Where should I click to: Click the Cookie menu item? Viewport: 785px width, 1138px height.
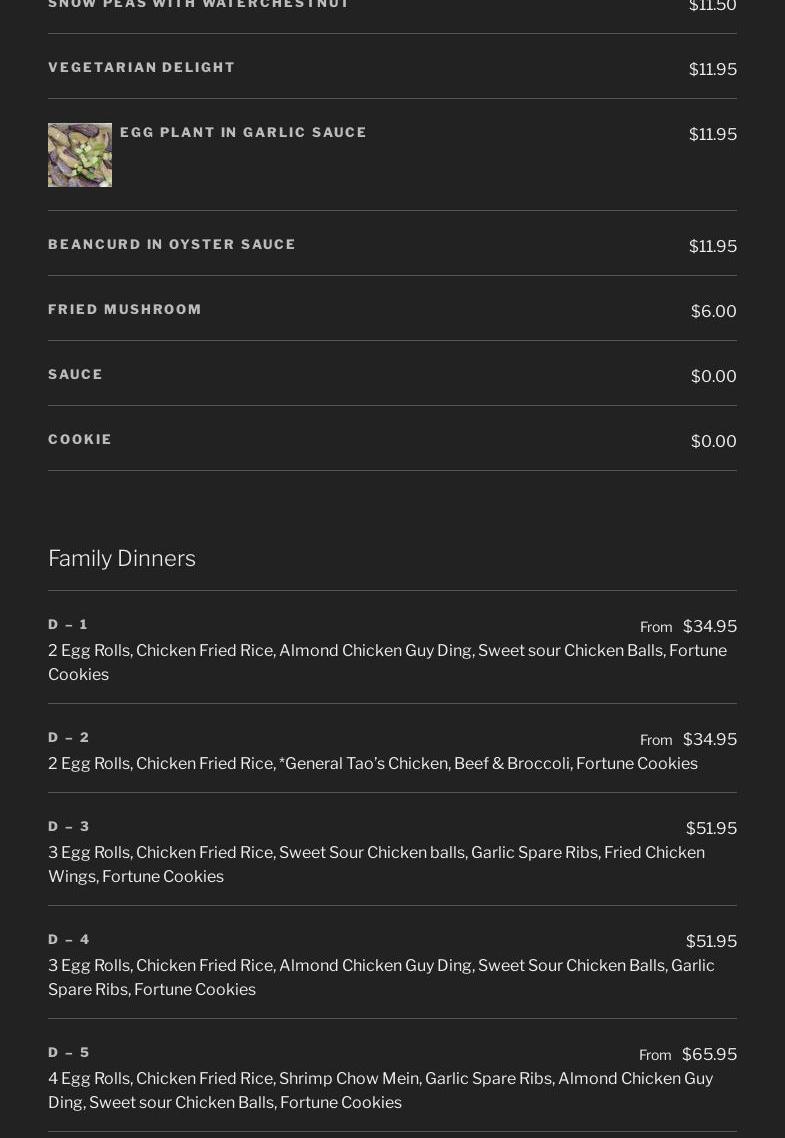tap(80, 439)
